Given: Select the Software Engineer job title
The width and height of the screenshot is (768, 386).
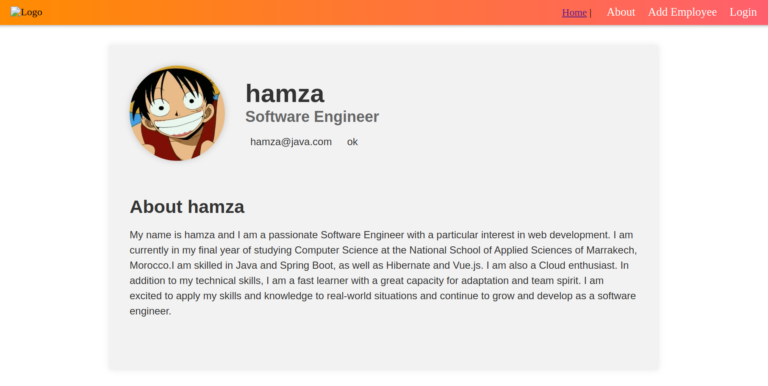Looking at the screenshot, I should 312,117.
